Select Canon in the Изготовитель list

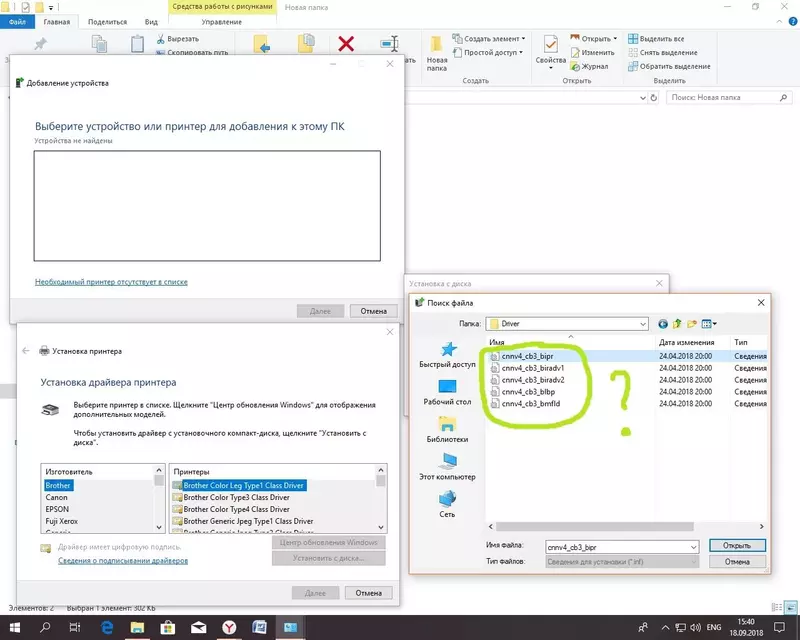(56, 497)
